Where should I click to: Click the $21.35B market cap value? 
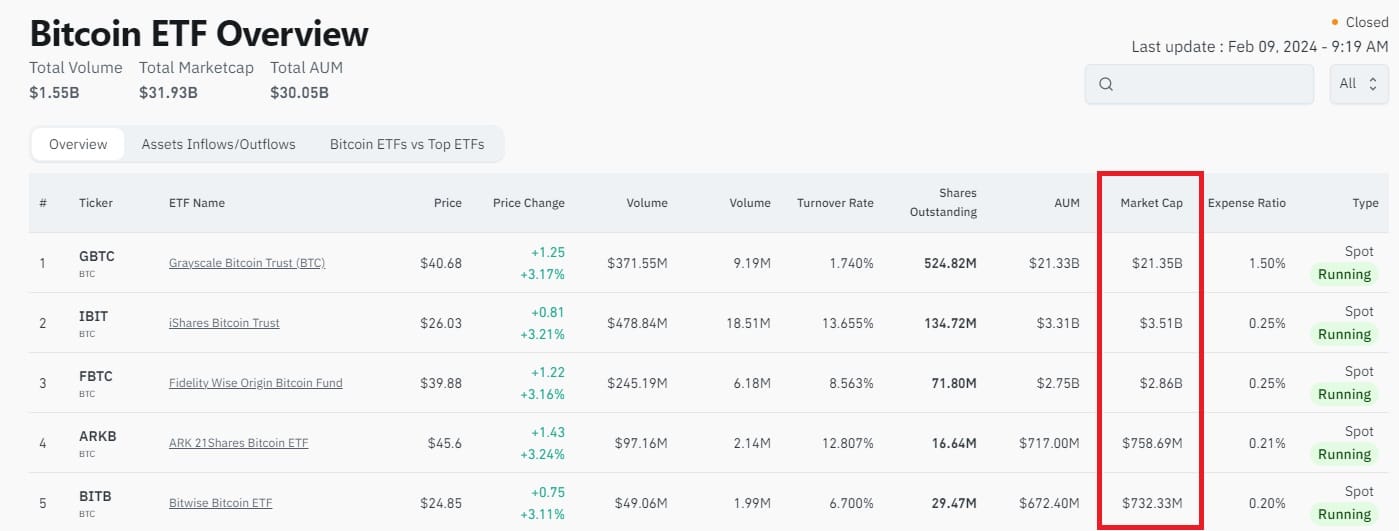1155,263
